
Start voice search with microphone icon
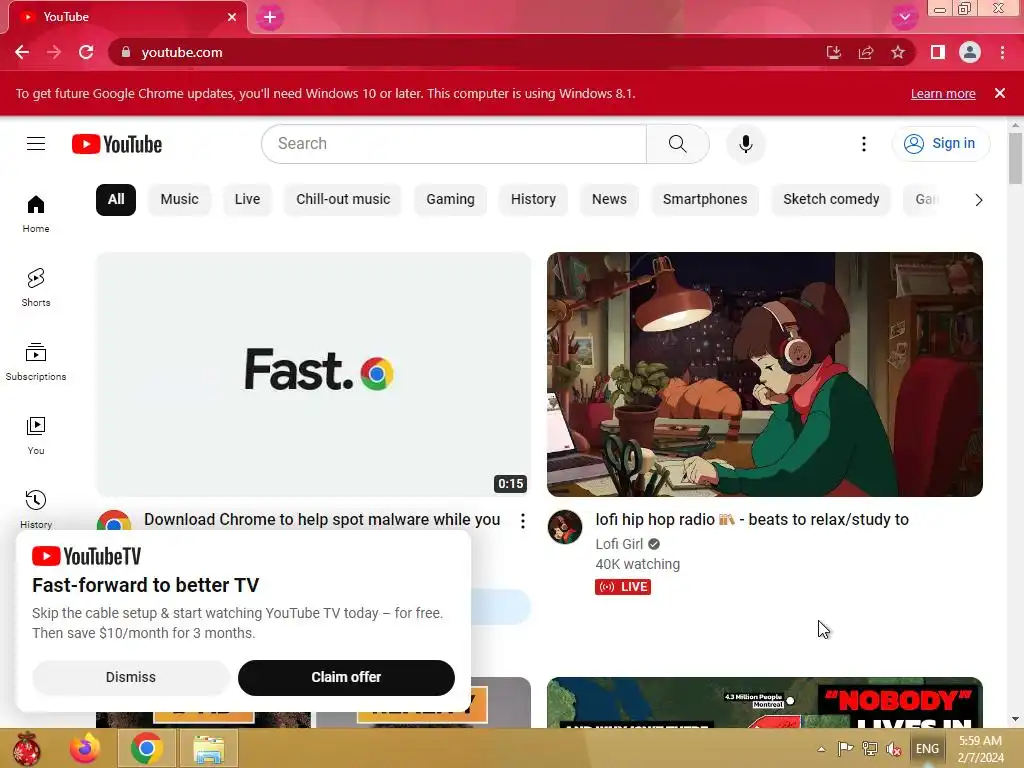pos(745,144)
